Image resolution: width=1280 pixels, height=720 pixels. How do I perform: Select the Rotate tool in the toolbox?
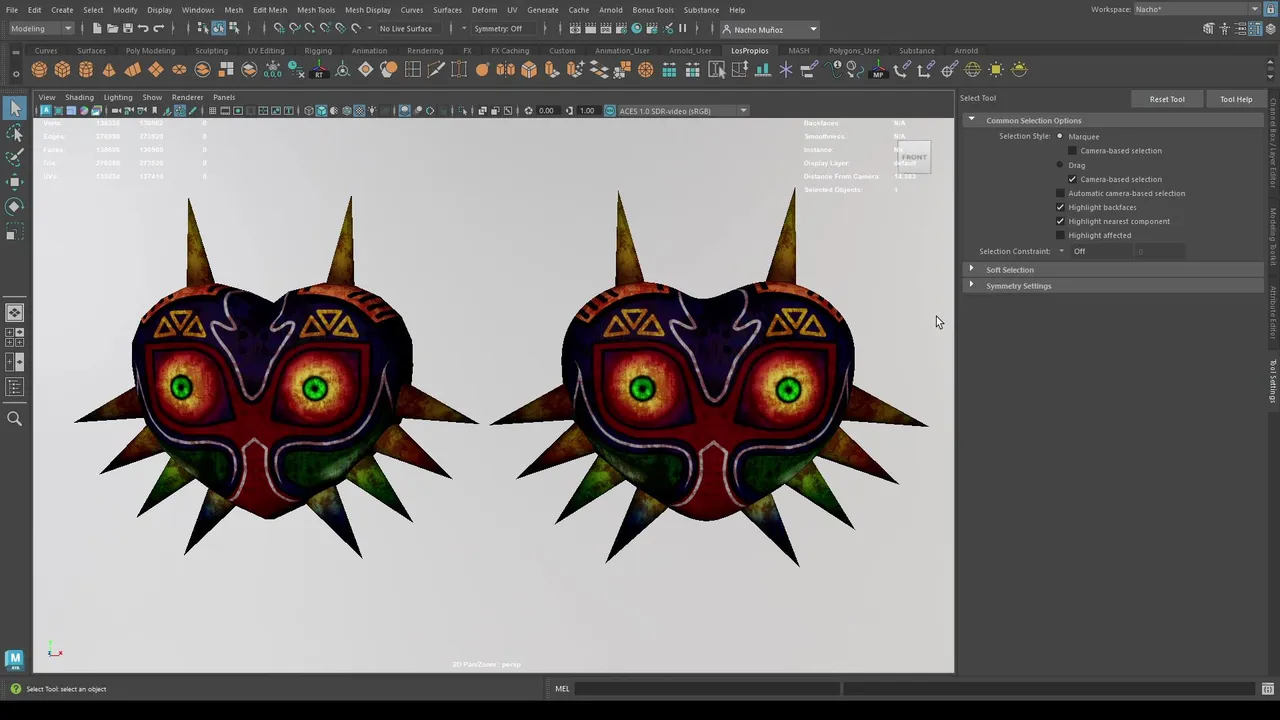(14, 206)
